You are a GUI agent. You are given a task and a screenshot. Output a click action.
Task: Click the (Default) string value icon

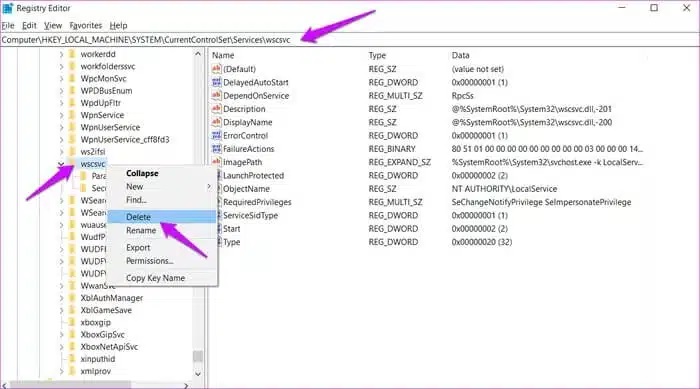217,69
